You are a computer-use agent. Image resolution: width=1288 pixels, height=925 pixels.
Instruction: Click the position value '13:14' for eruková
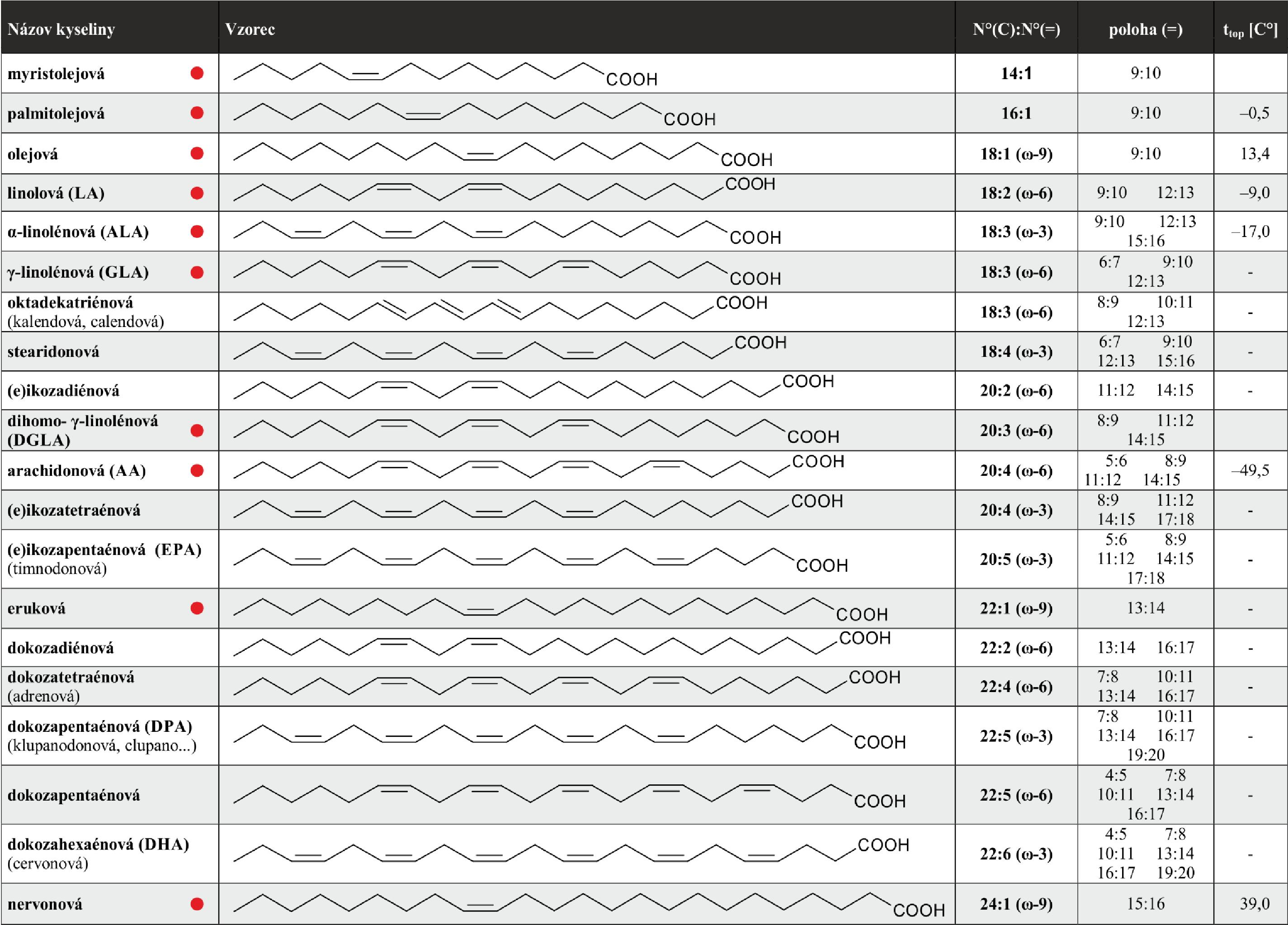coord(1146,608)
